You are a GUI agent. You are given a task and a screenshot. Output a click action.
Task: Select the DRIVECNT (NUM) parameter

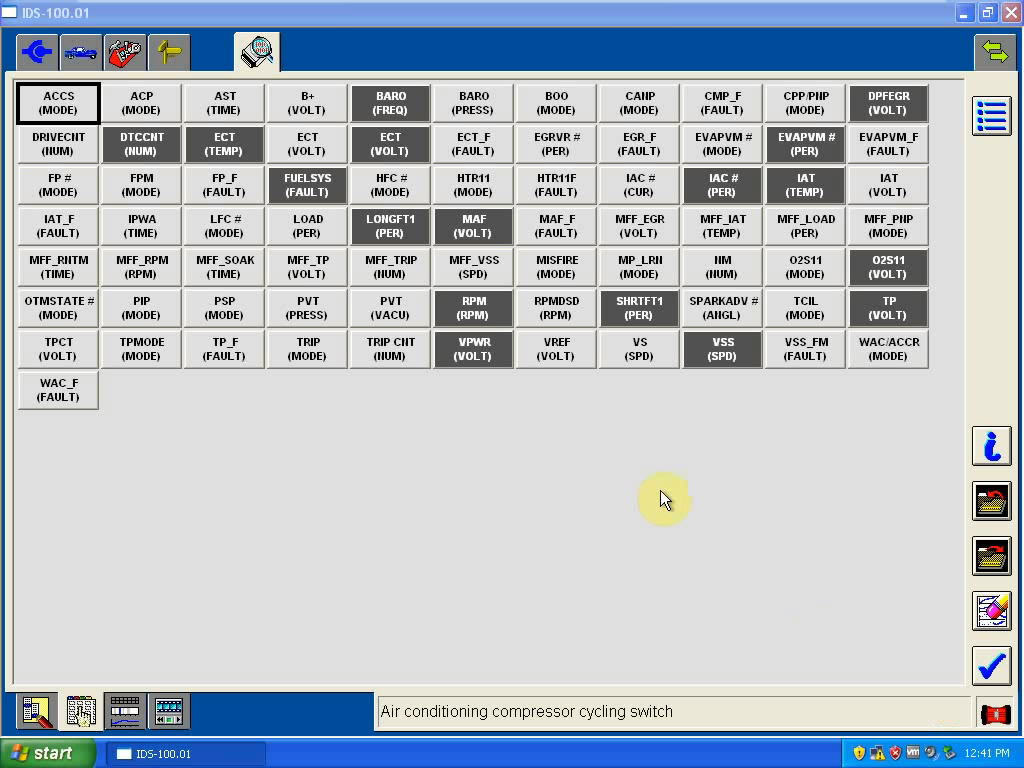click(x=58, y=144)
